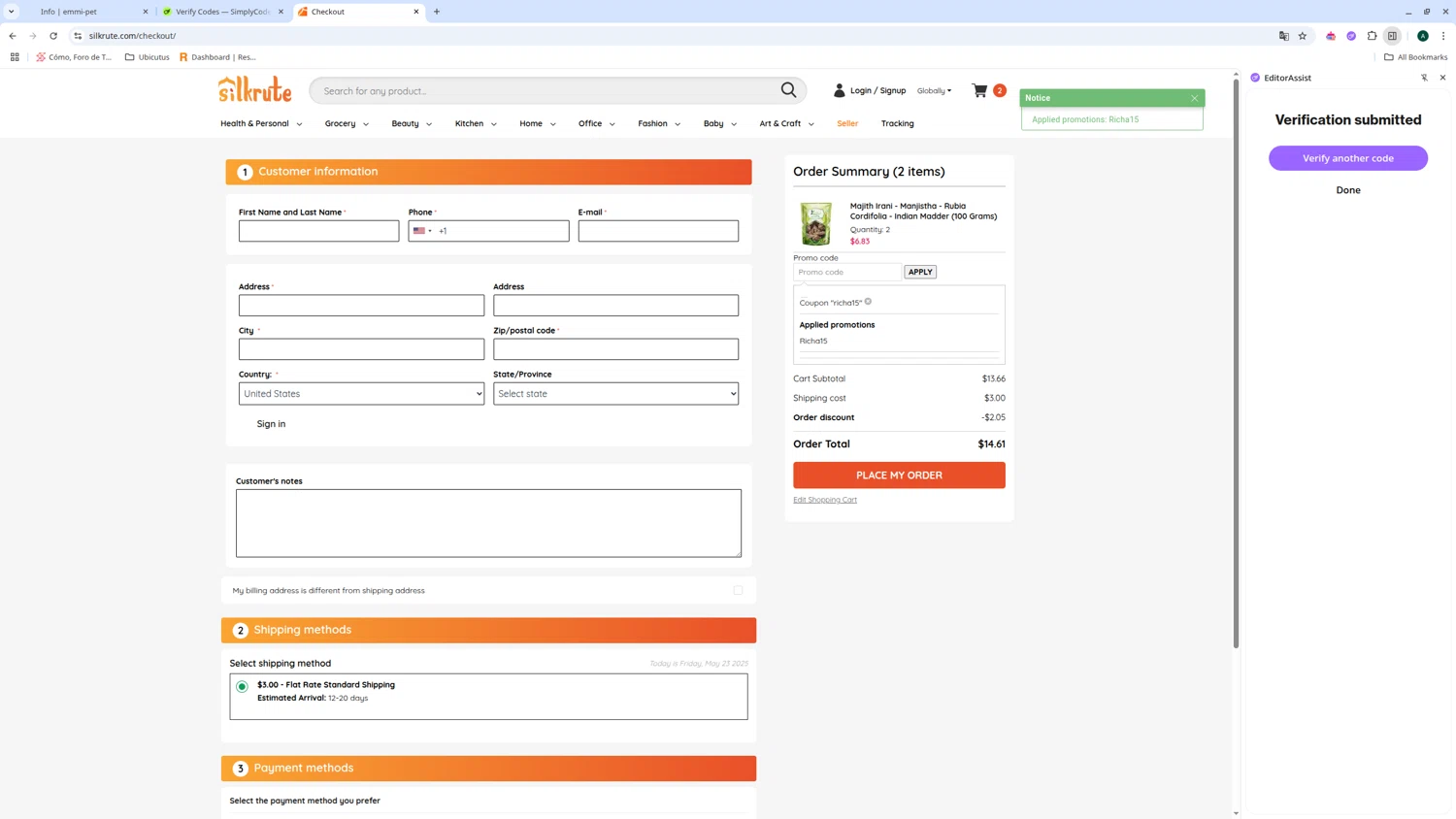Open the Ubicutus bookmarks folder

[148, 57]
